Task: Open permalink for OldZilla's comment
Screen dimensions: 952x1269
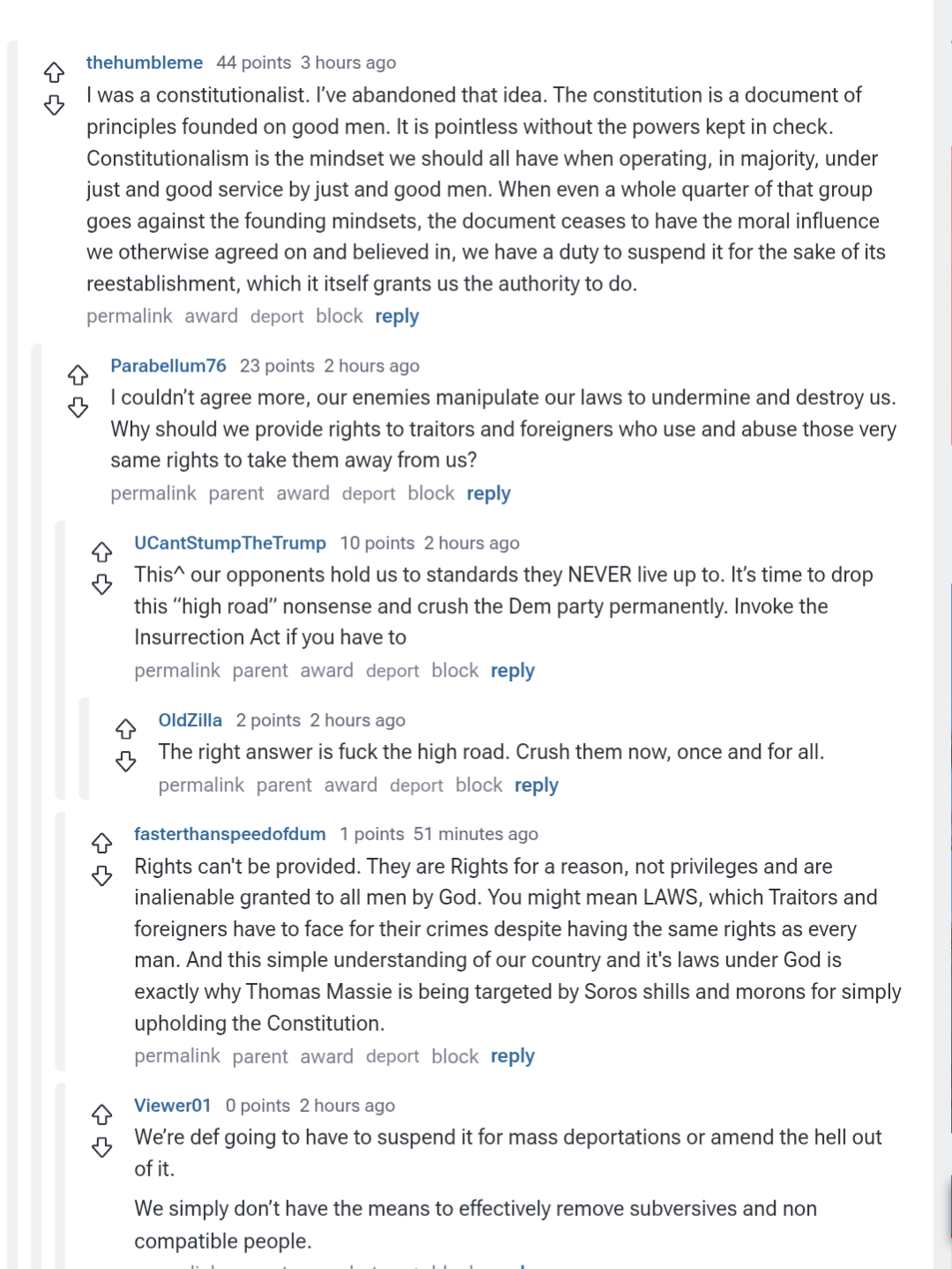Action: point(201,785)
